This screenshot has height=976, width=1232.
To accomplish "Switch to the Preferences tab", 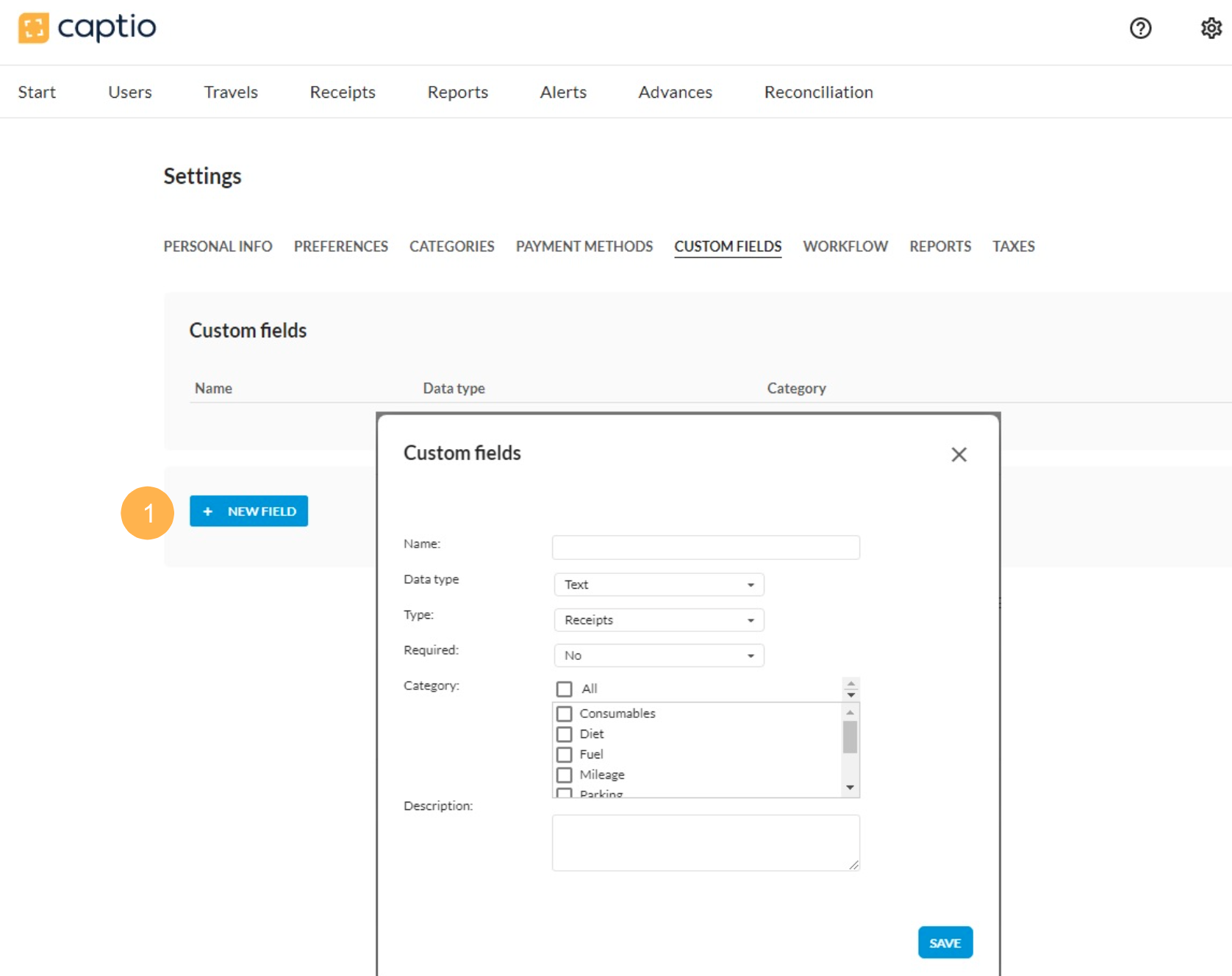I will 341,246.
